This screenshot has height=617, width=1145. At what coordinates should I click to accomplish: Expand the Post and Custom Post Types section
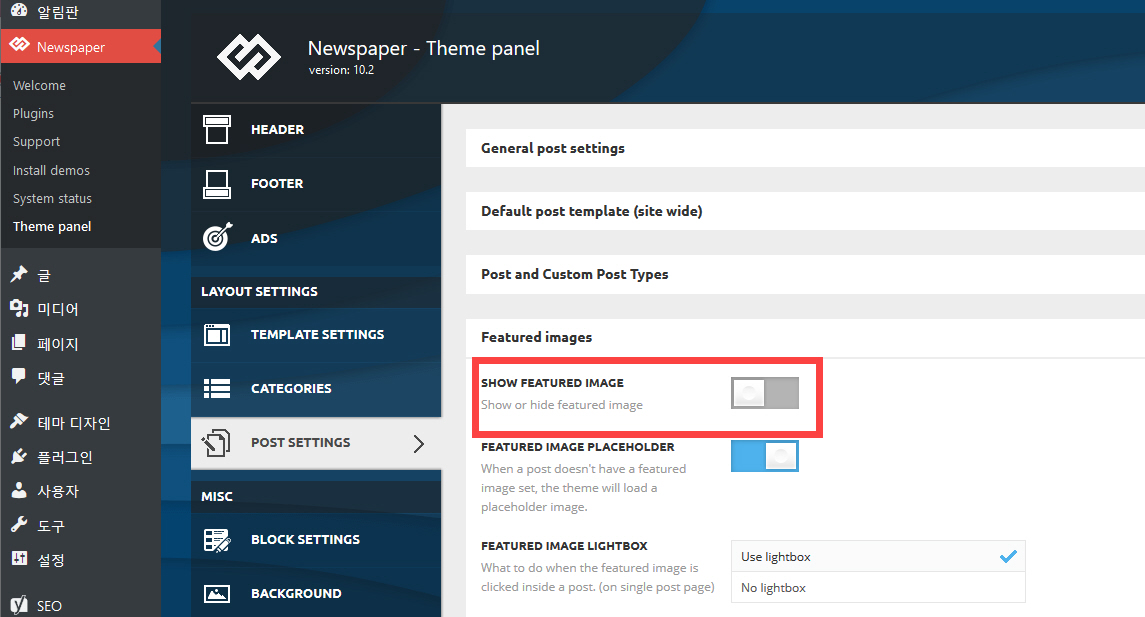coord(805,275)
